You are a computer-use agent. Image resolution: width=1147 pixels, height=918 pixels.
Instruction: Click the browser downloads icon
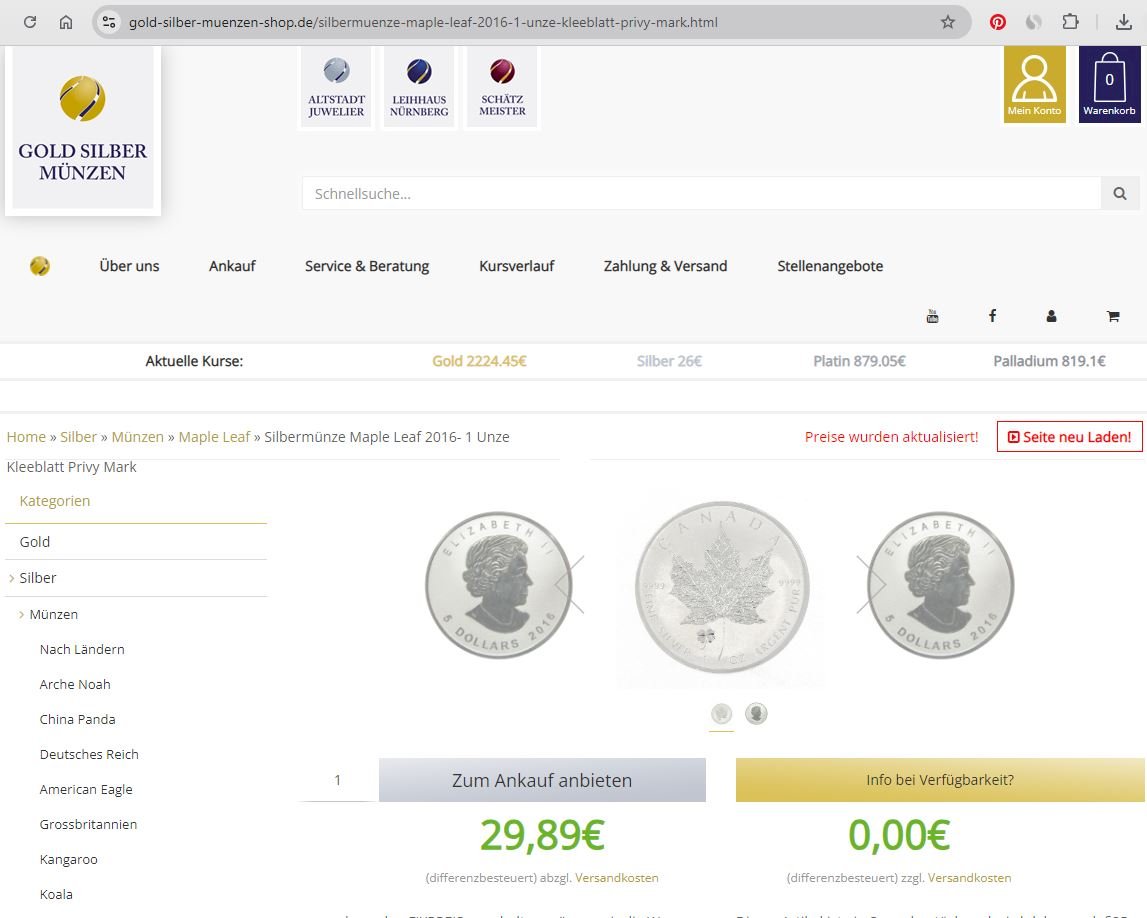click(1122, 22)
